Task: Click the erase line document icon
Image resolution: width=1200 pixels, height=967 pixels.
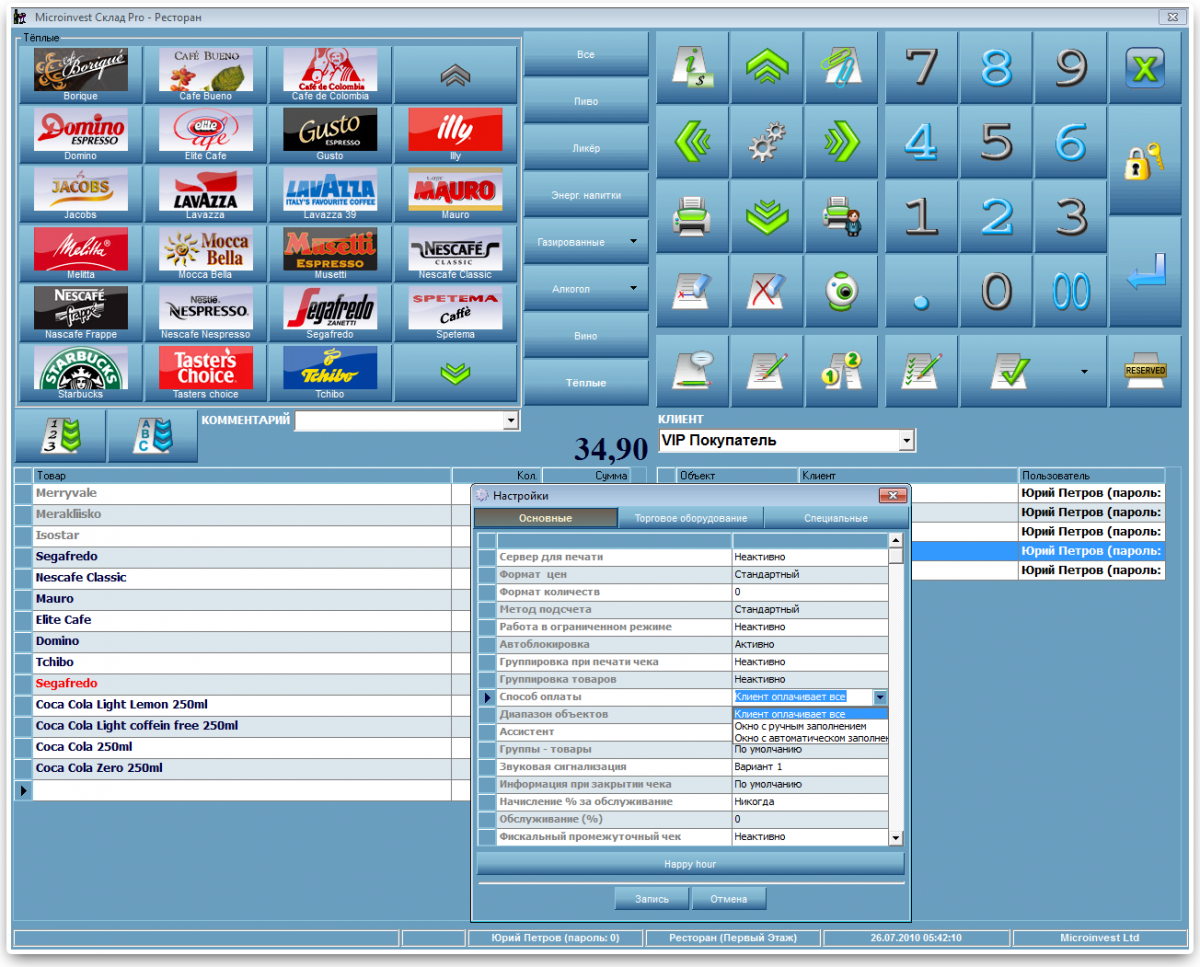Action: point(692,291)
